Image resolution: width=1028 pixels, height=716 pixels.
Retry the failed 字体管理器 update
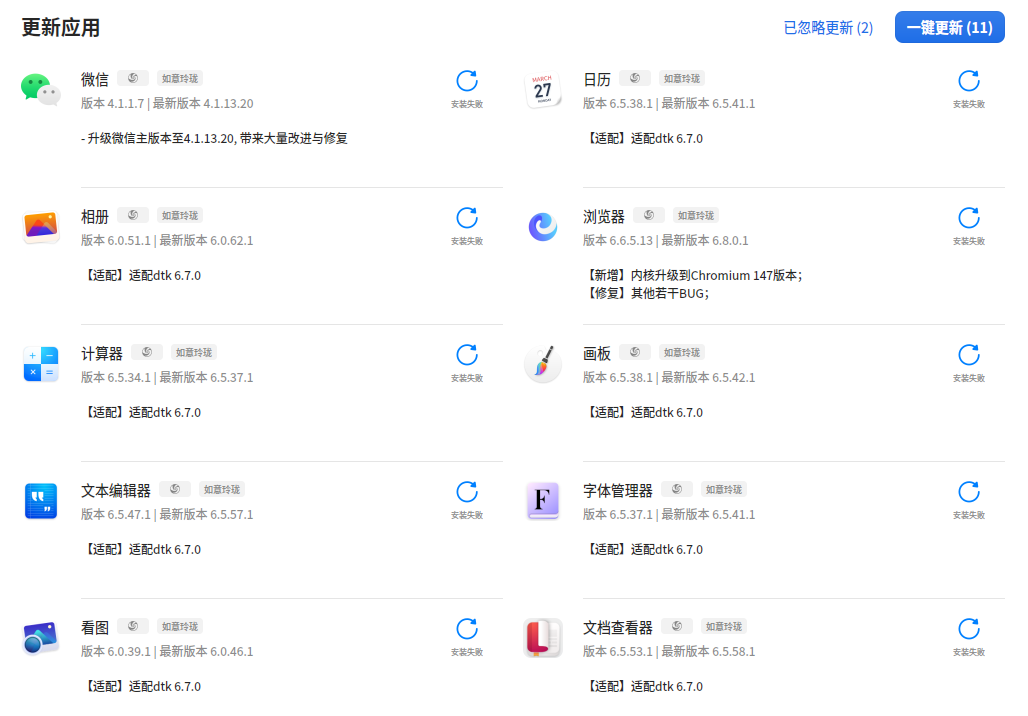click(969, 492)
